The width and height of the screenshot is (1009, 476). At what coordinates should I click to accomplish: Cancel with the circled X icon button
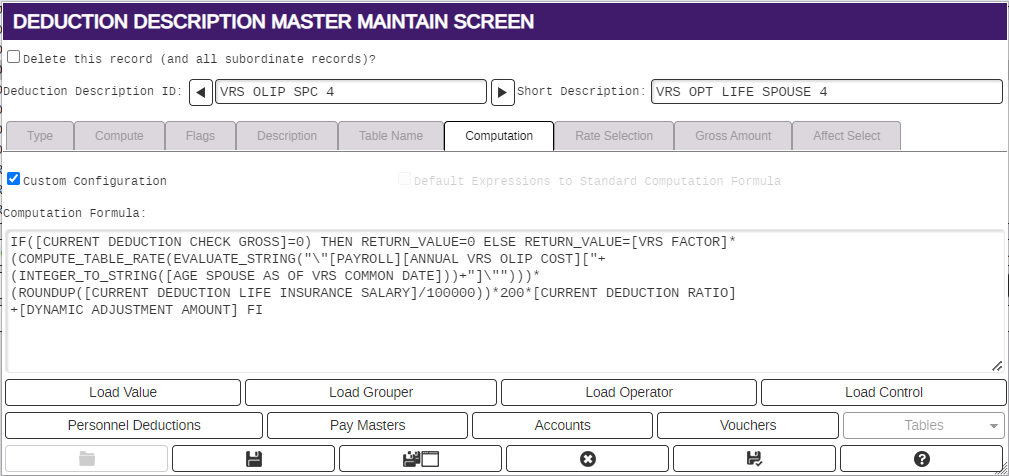(x=588, y=459)
